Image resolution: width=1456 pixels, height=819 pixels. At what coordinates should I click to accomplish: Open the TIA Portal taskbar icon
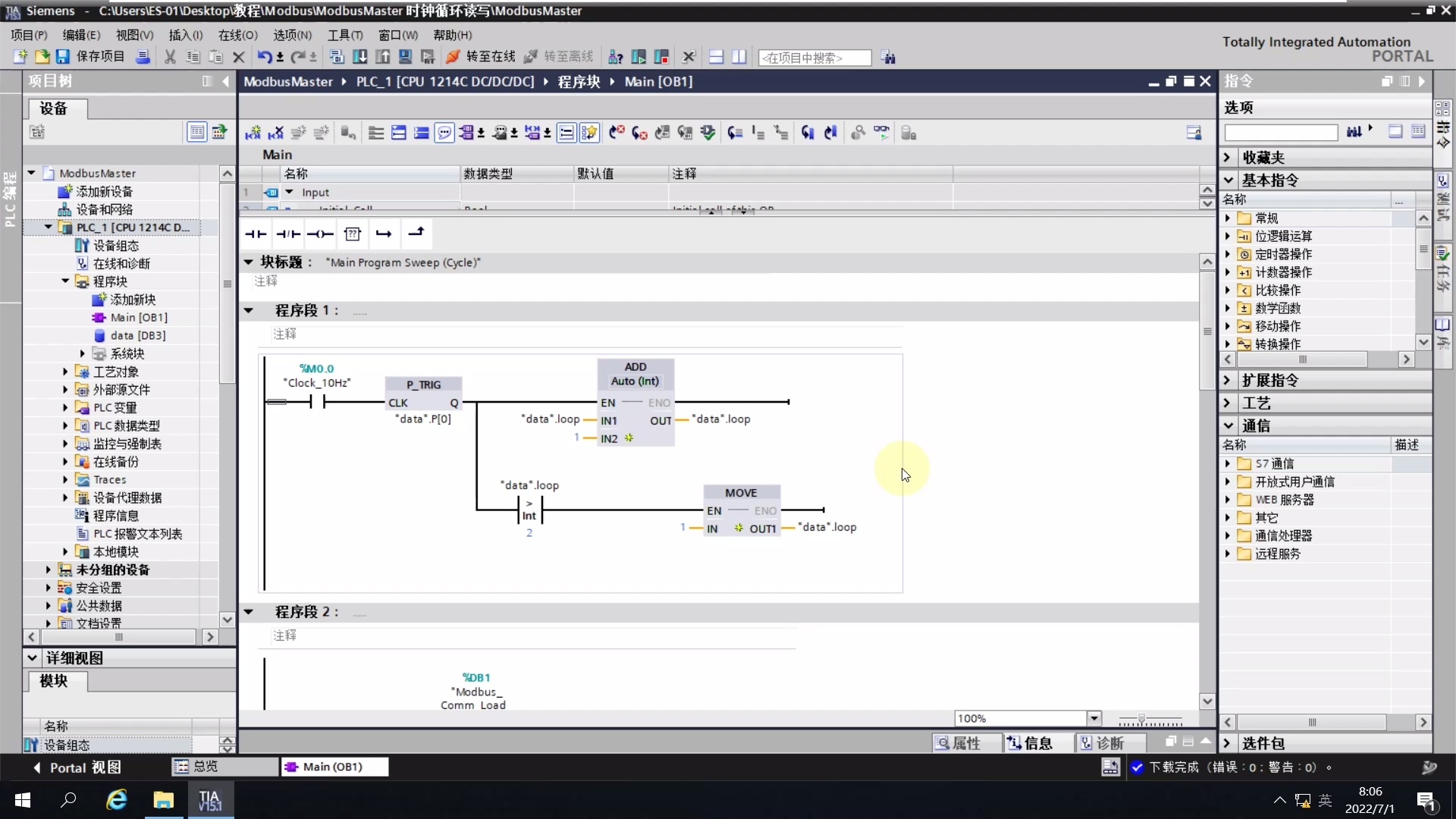pos(210,800)
